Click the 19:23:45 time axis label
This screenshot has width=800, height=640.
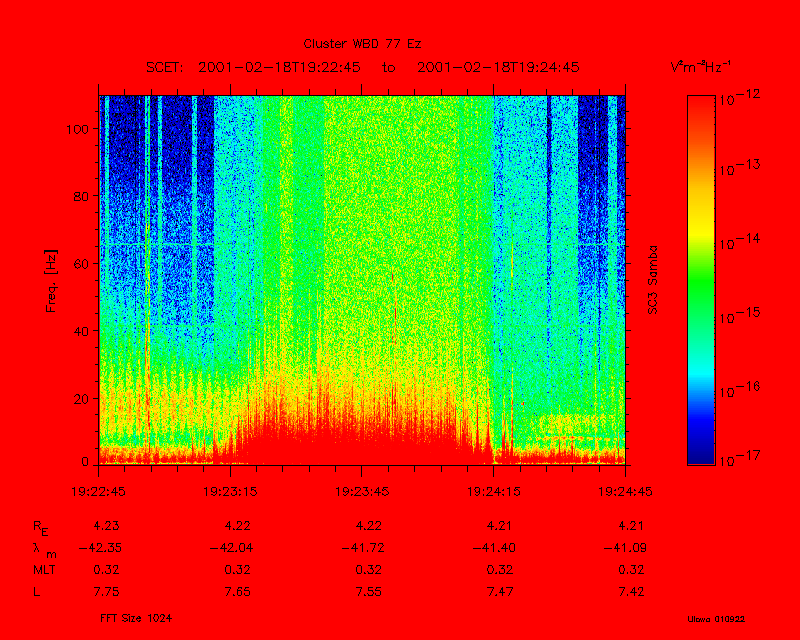362,492
